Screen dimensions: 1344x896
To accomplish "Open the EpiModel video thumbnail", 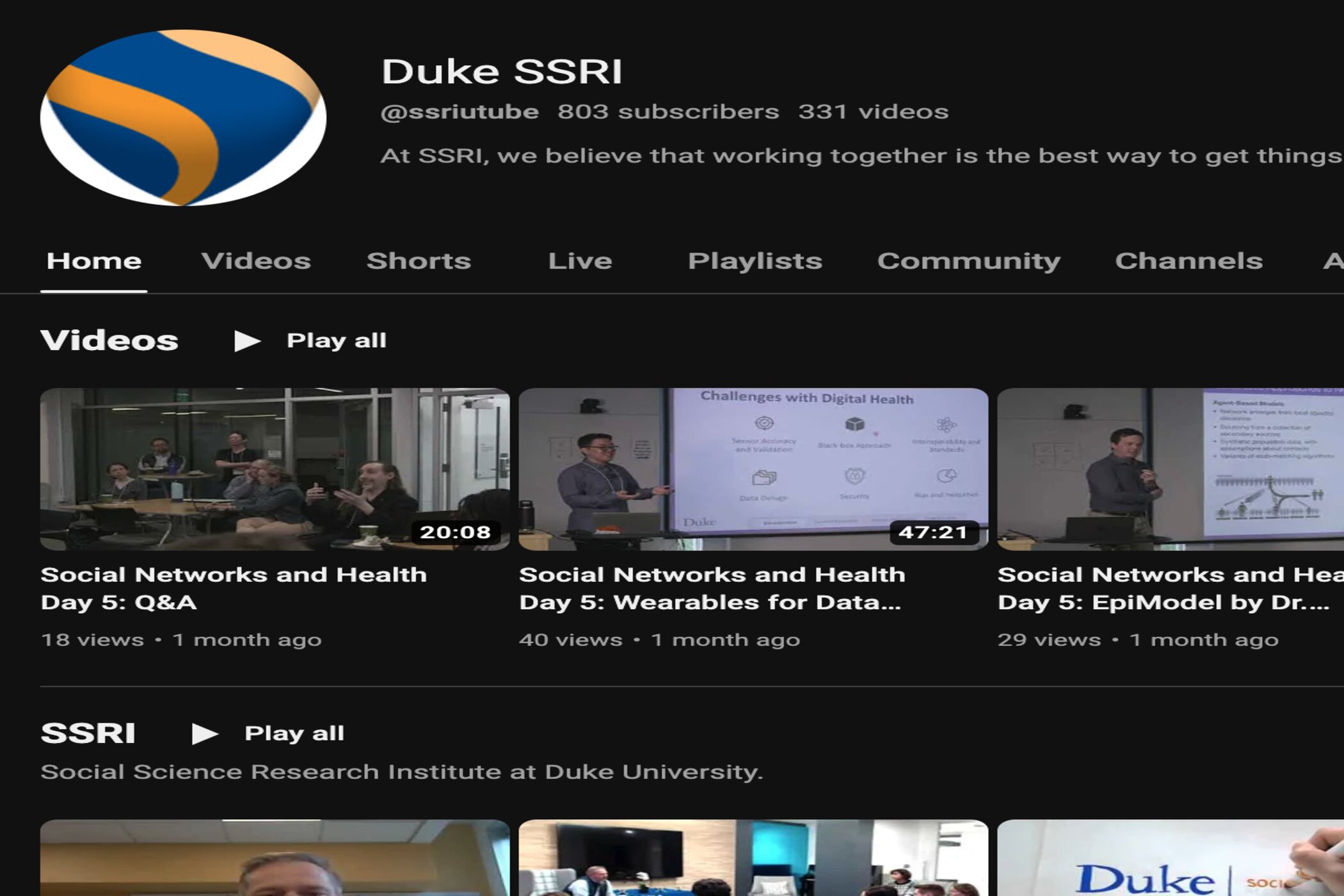I will (x=1170, y=468).
